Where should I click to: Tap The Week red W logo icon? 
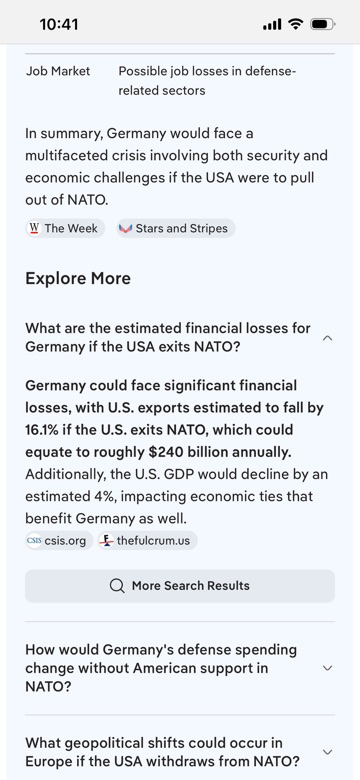34,228
